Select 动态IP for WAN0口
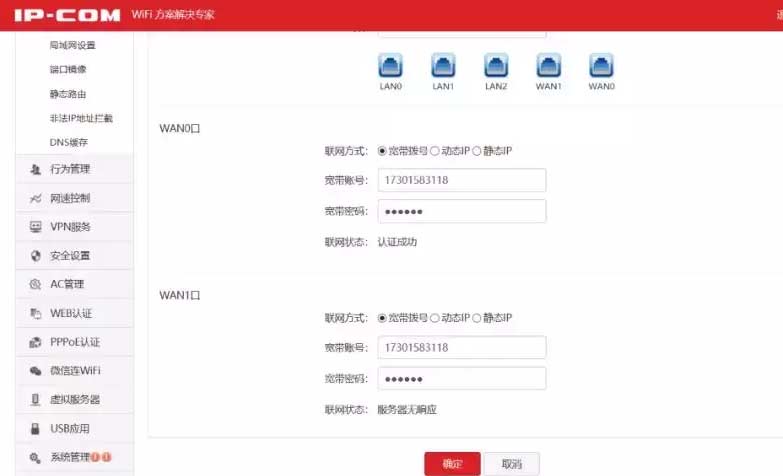 (435, 151)
